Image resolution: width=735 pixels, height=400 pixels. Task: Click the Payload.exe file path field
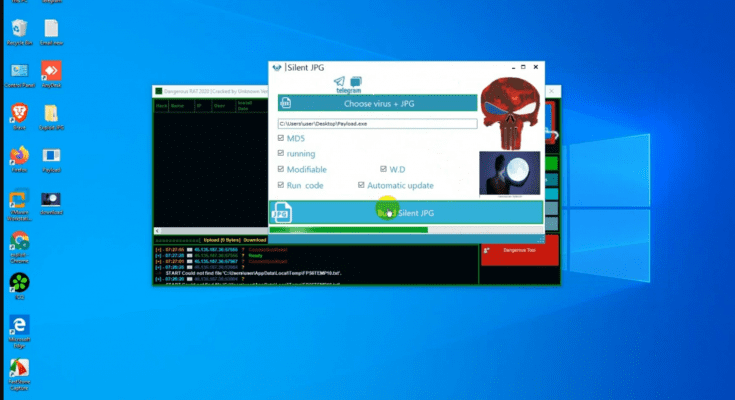[377, 123]
